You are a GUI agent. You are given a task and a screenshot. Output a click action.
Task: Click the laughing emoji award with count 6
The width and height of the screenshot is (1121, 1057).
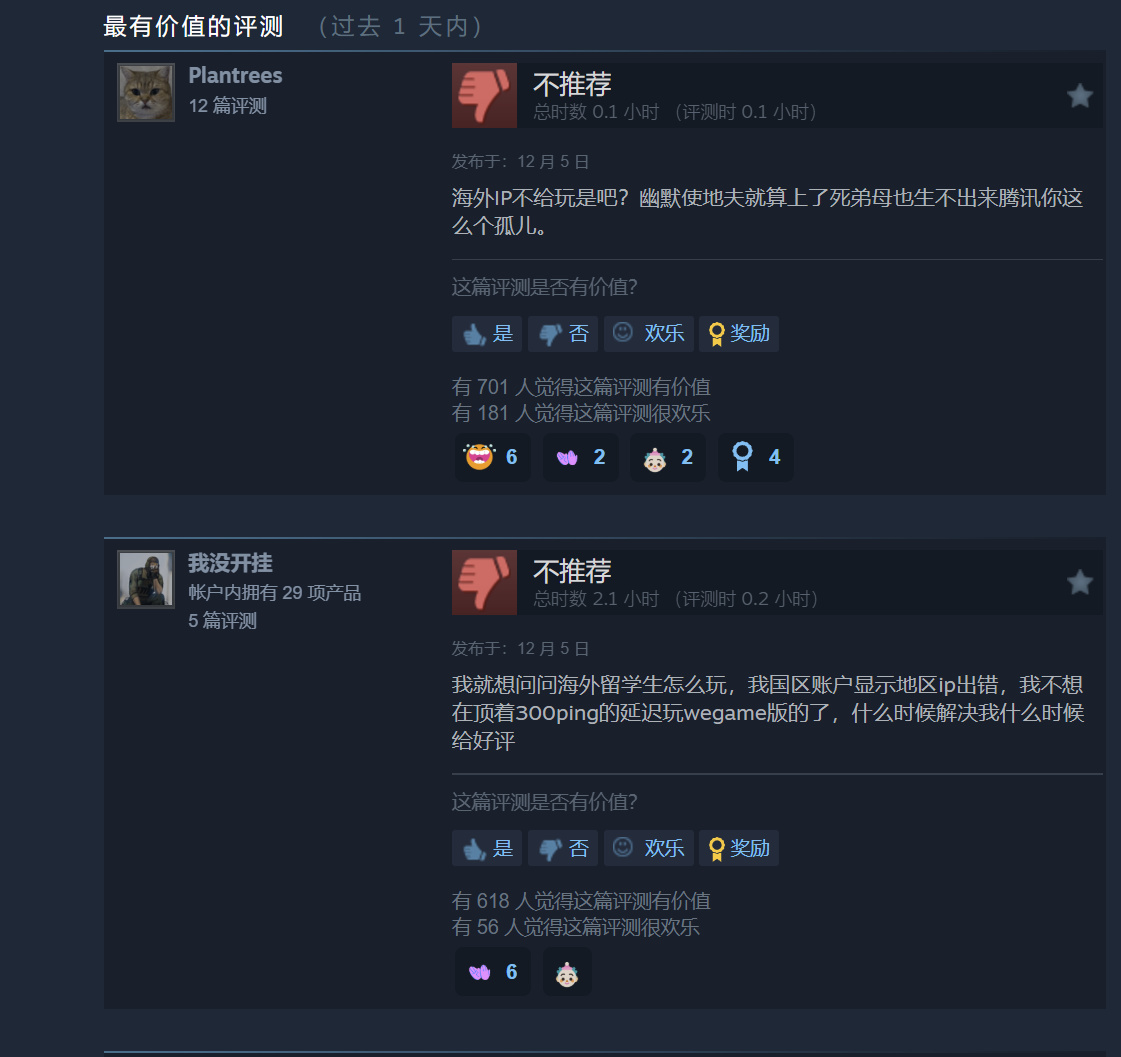[x=493, y=457]
